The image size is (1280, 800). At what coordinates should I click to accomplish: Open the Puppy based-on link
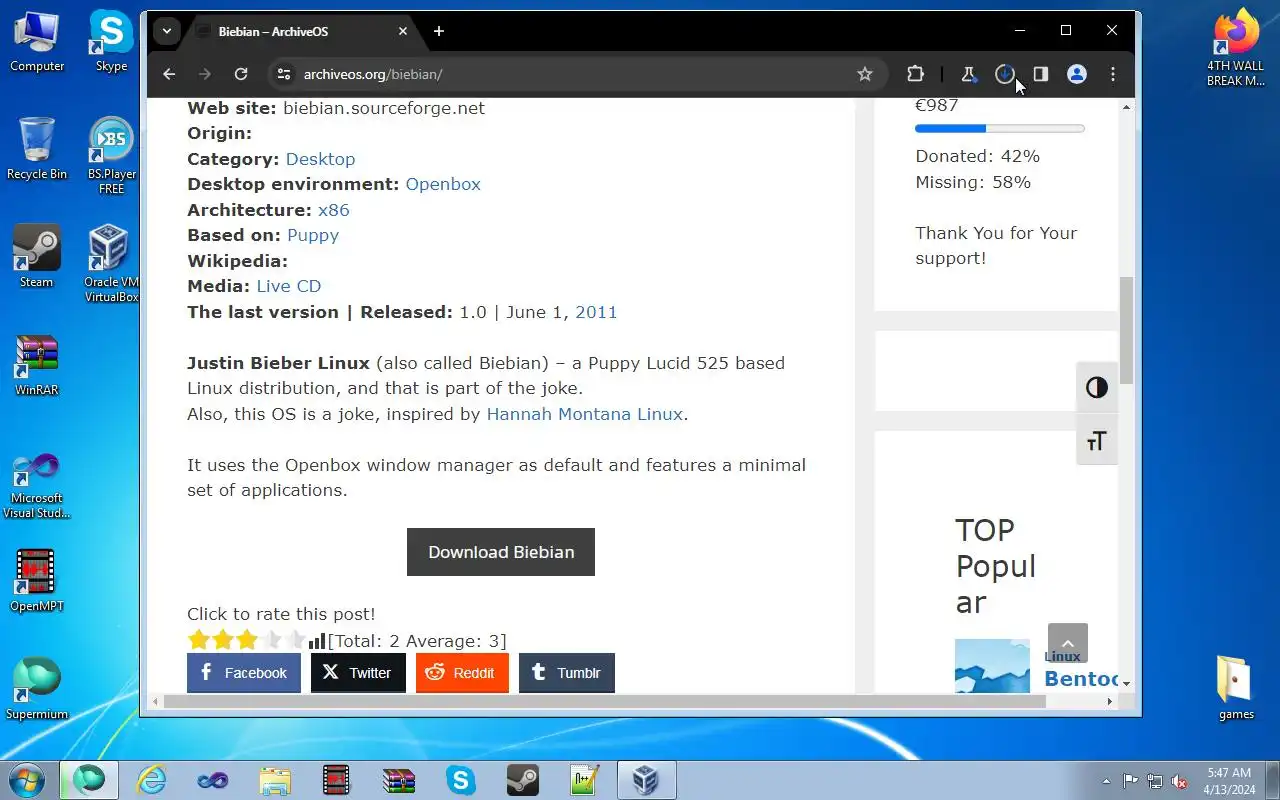313,235
